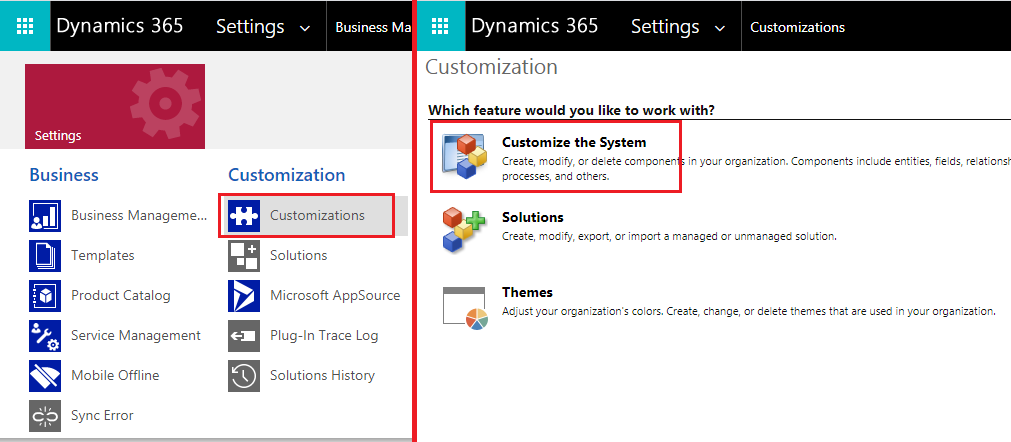Open Plug-In Trace Log link
The width and height of the screenshot is (1011, 442).
pos(324,335)
